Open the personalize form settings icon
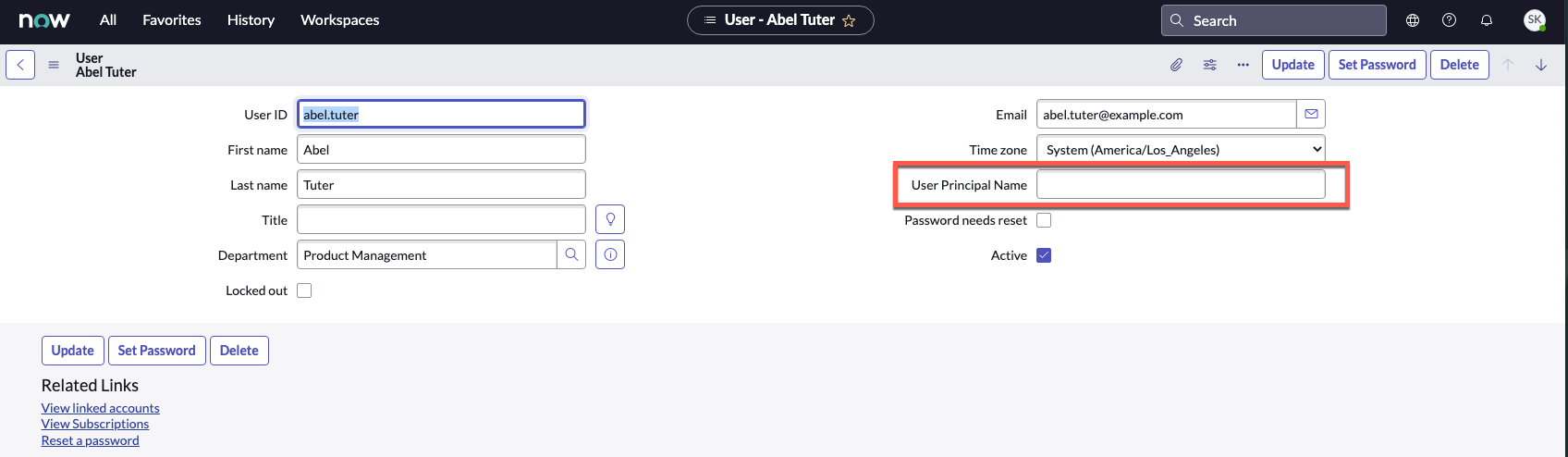Viewport: 1568px width, 457px height. coord(1209,65)
